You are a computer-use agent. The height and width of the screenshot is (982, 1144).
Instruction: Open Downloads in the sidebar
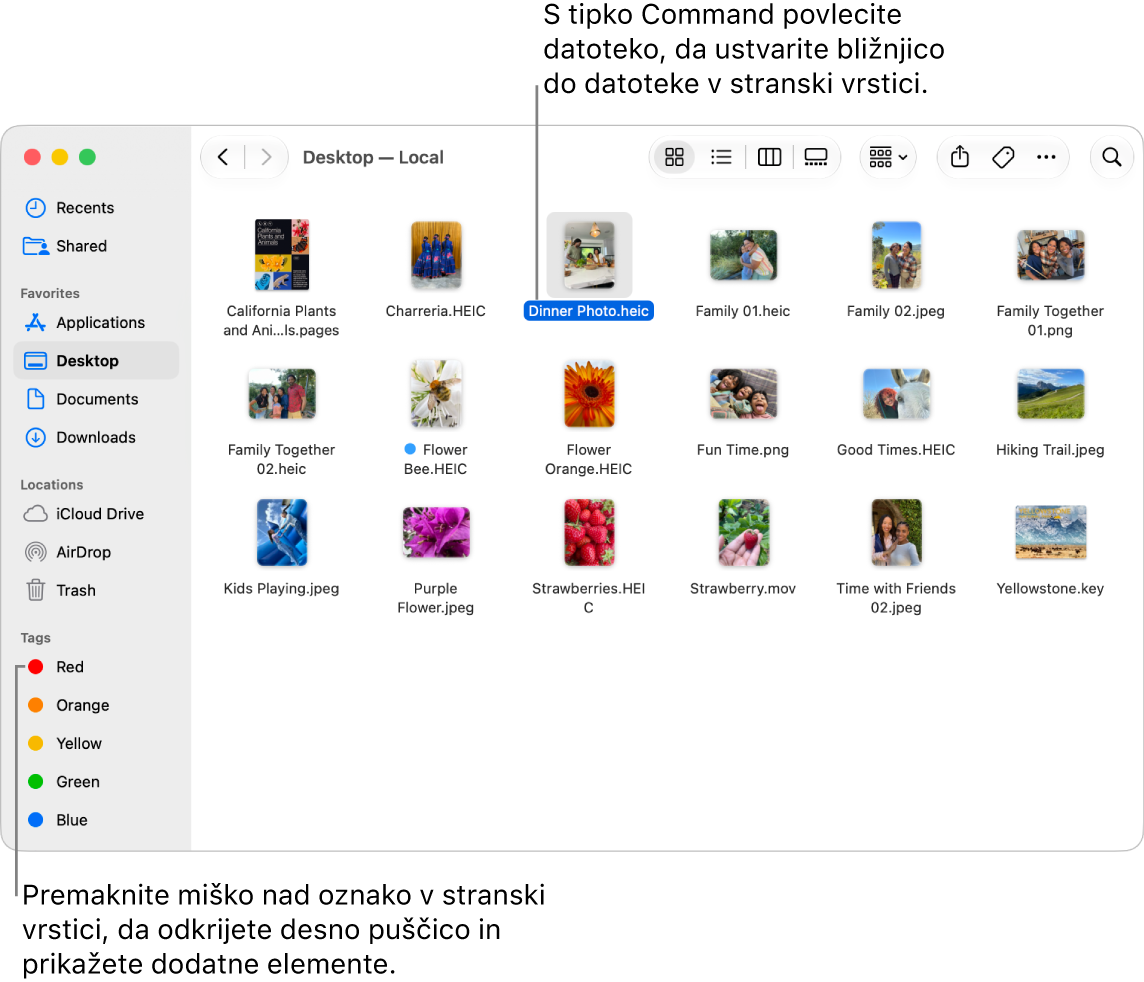96,437
